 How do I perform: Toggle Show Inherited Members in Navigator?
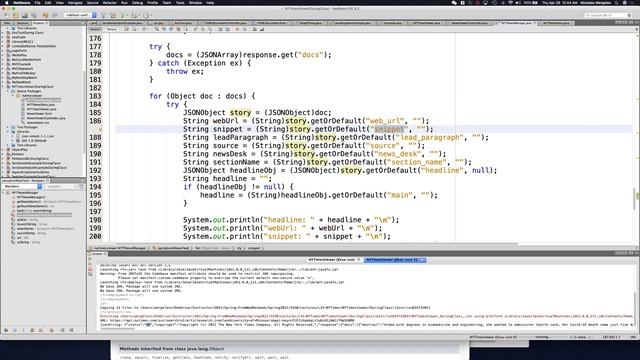(x=6, y=330)
